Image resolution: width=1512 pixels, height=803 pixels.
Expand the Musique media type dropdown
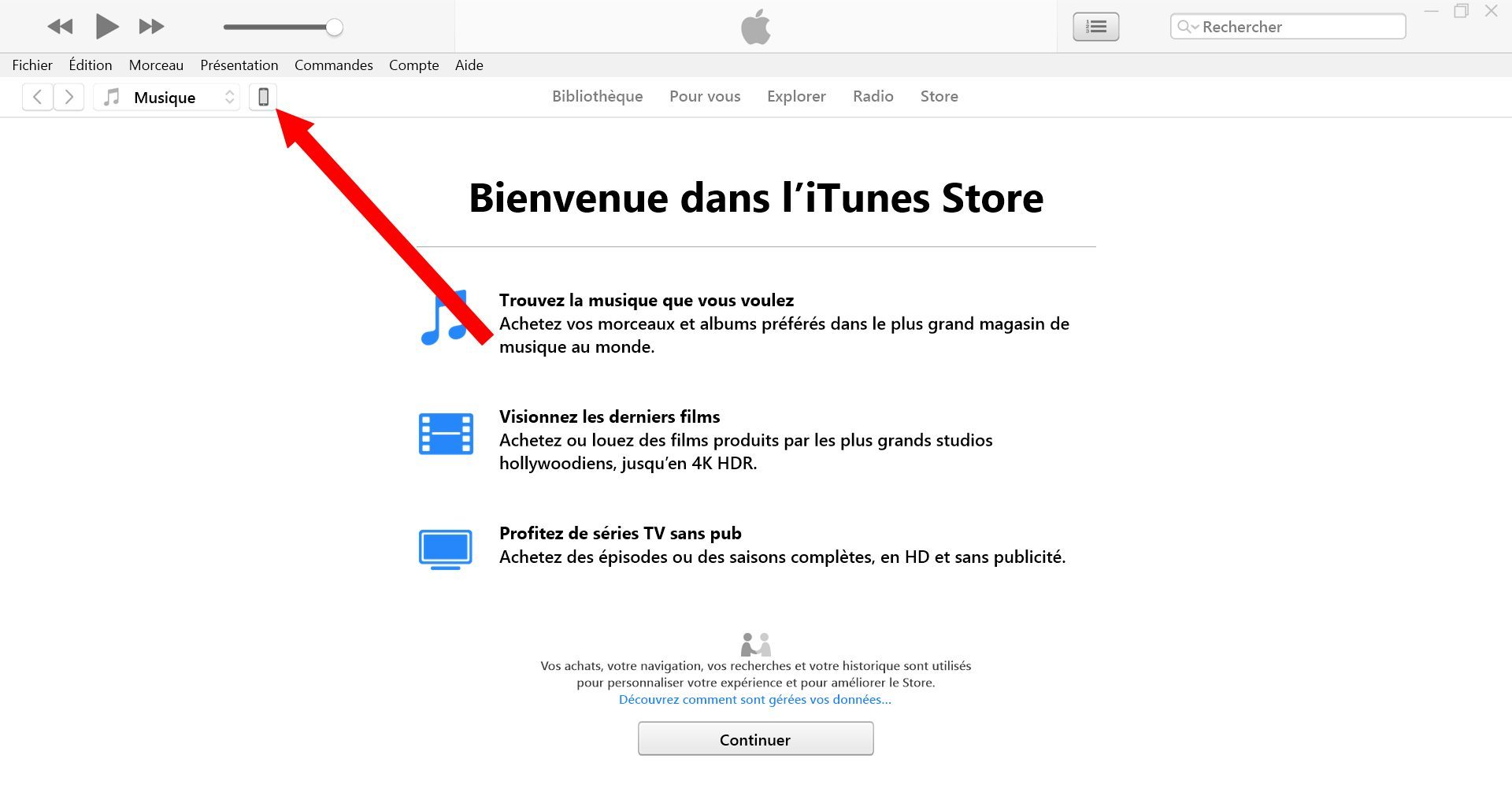click(x=167, y=97)
